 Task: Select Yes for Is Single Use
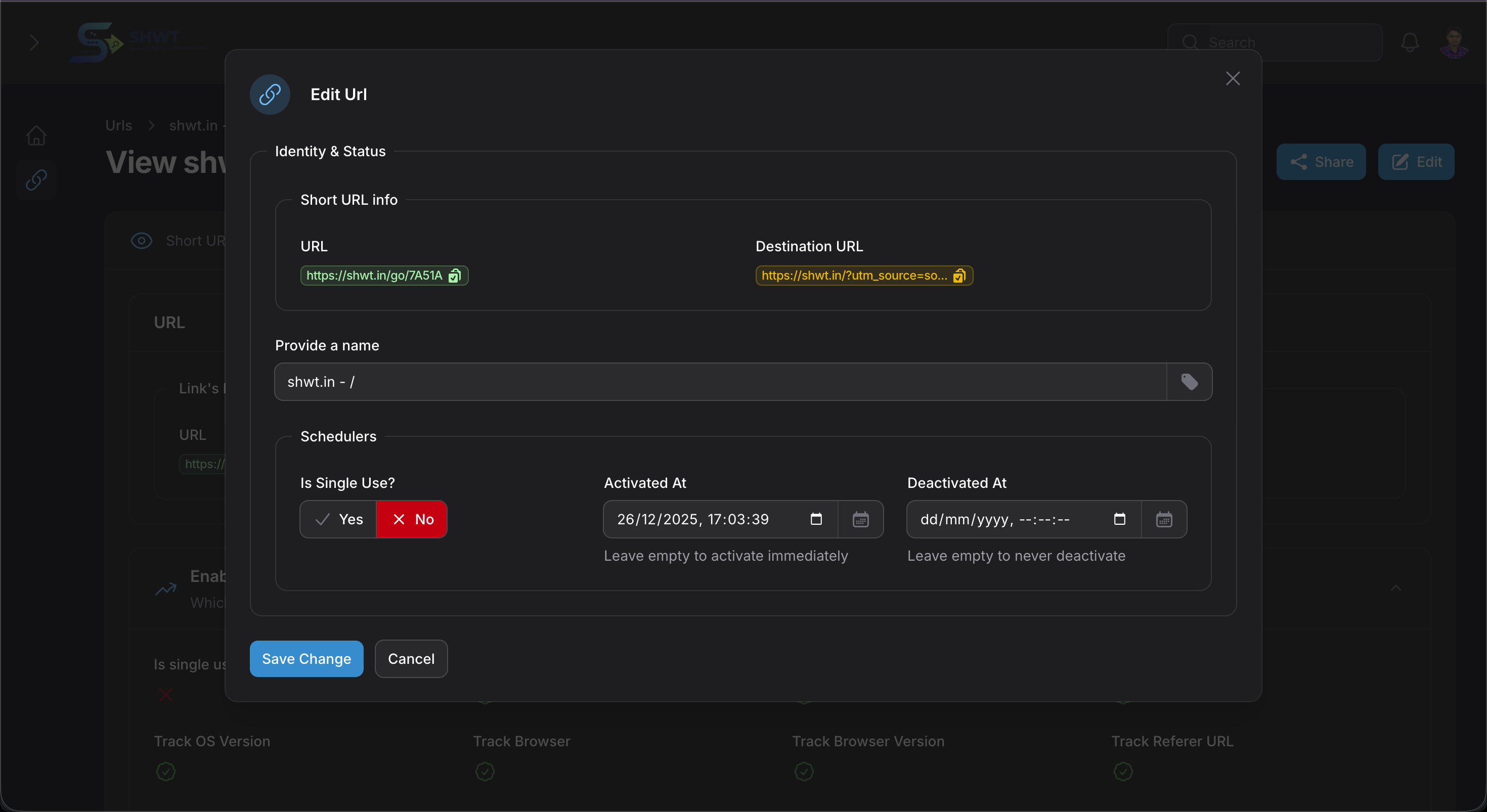pyautogui.click(x=338, y=519)
